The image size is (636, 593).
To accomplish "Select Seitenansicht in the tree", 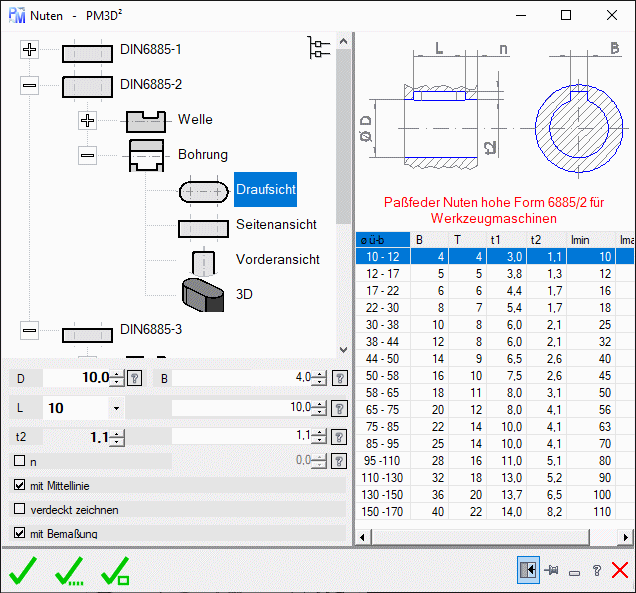I will click(276, 225).
